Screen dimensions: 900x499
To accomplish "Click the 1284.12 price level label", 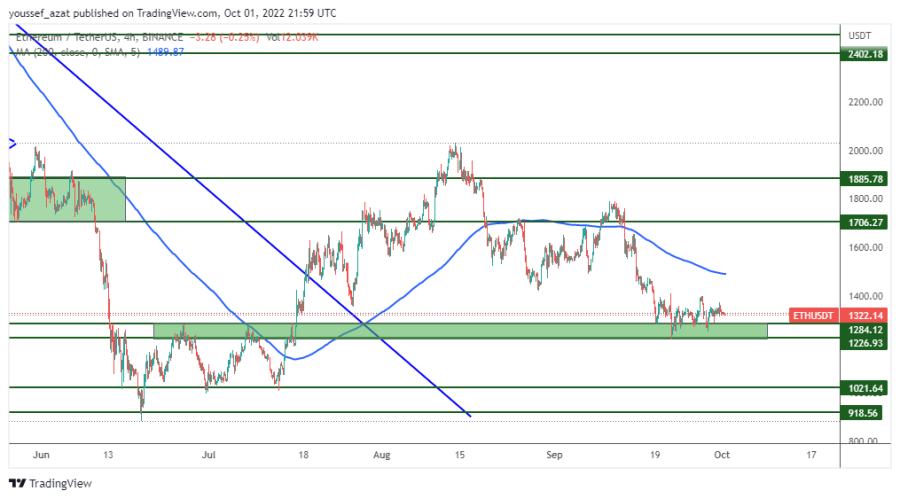I will point(864,329).
